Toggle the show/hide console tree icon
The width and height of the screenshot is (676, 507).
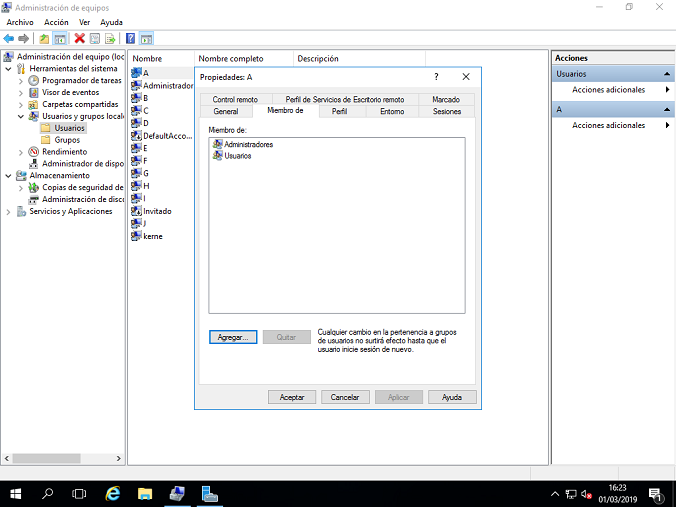[59, 39]
